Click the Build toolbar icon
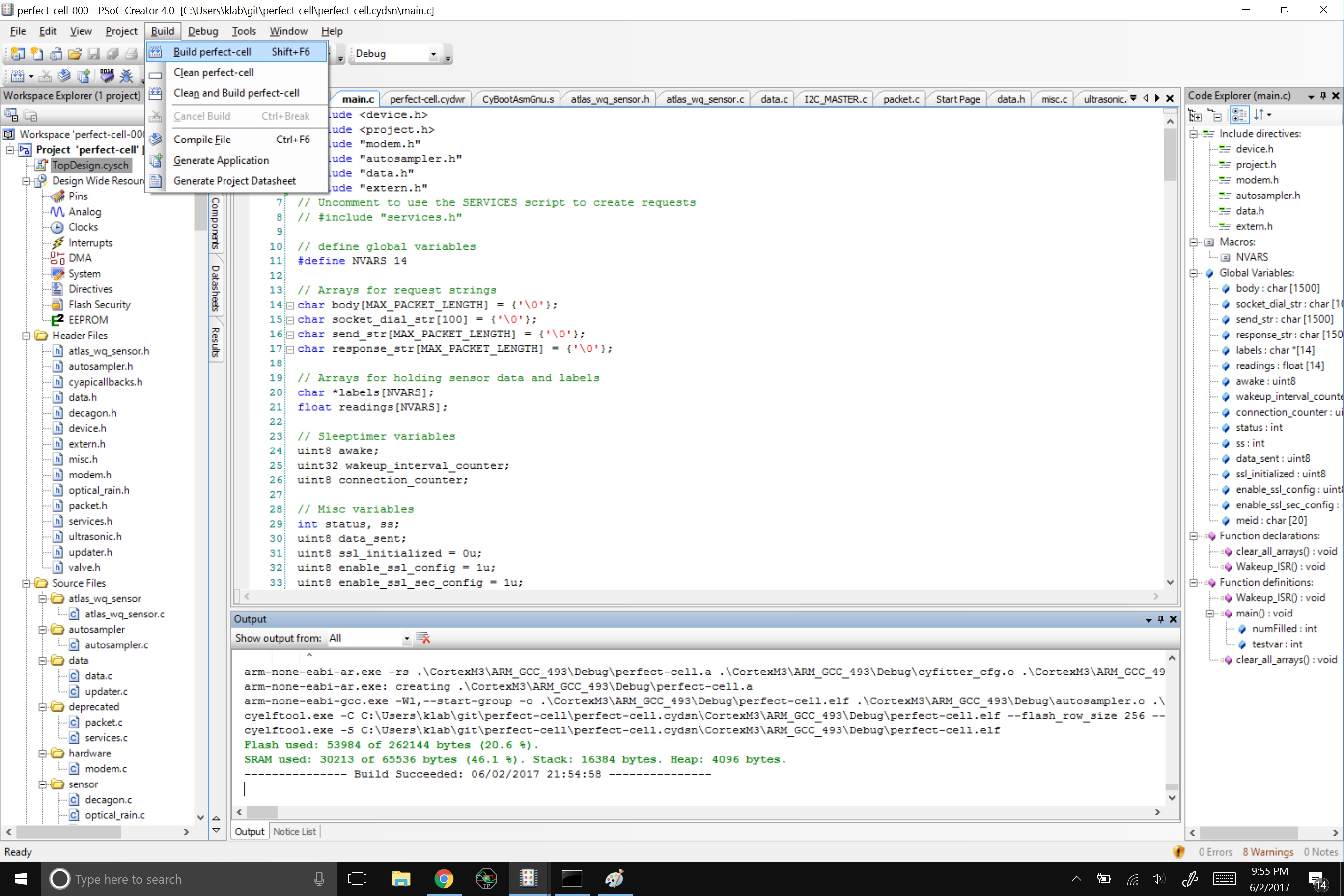 18,76
